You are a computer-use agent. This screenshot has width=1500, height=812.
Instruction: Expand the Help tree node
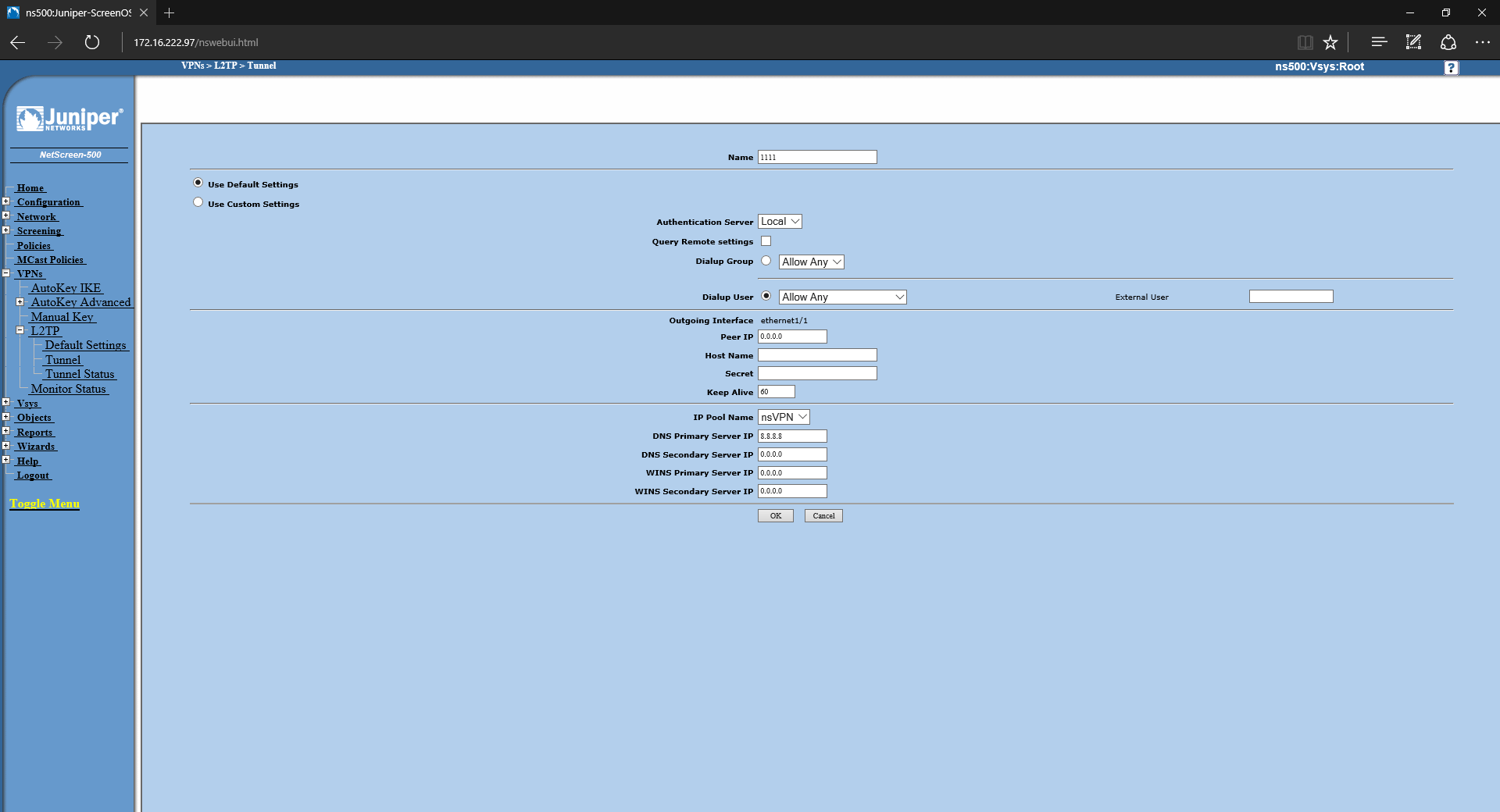click(x=6, y=460)
